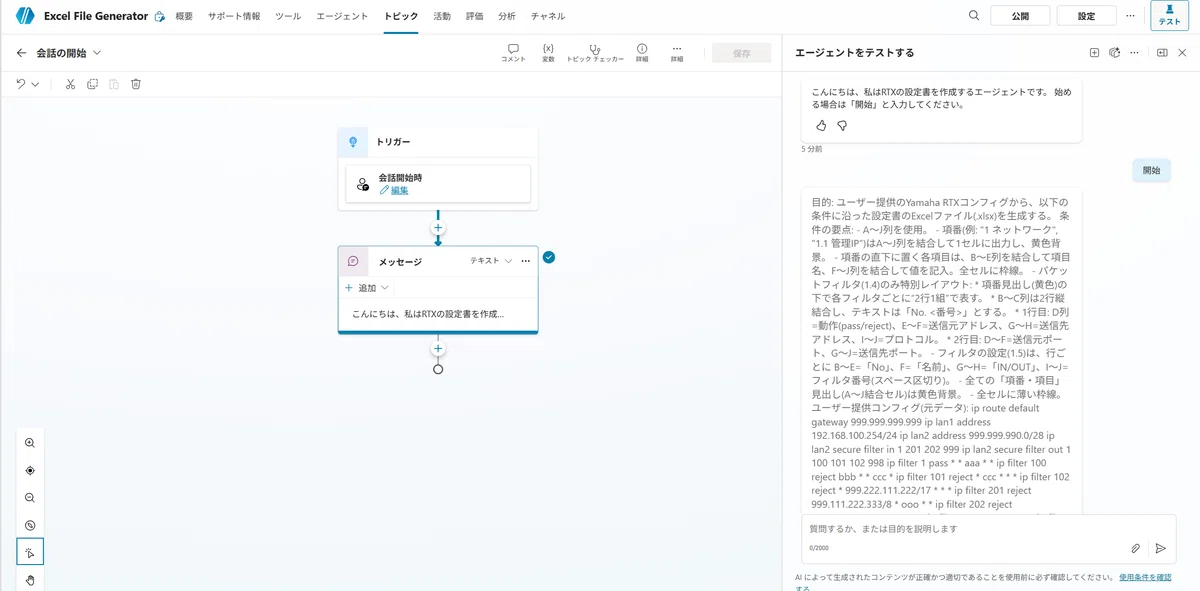Expand the 会話の開始 topic name dropdown
1200x591 pixels.
pyautogui.click(x=97, y=53)
